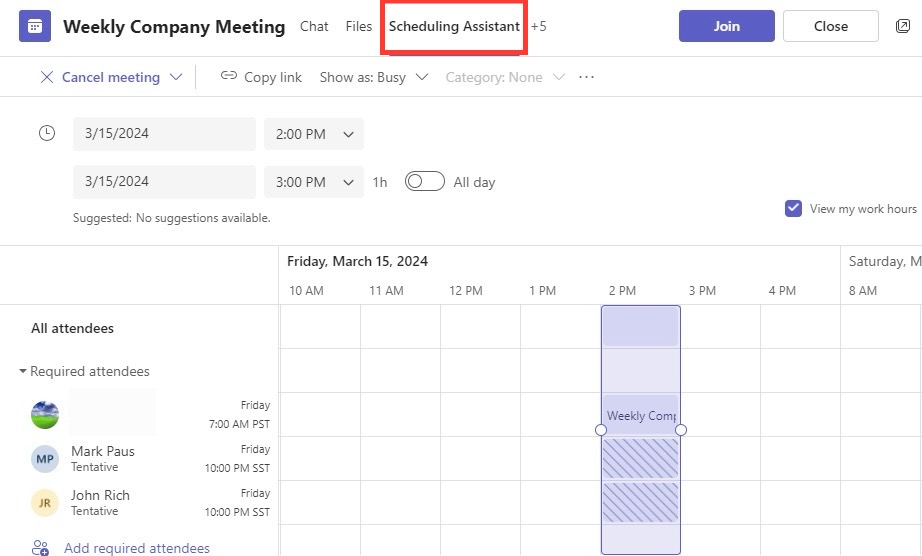Open the more options ellipsis
The image size is (922, 556).
point(586,77)
